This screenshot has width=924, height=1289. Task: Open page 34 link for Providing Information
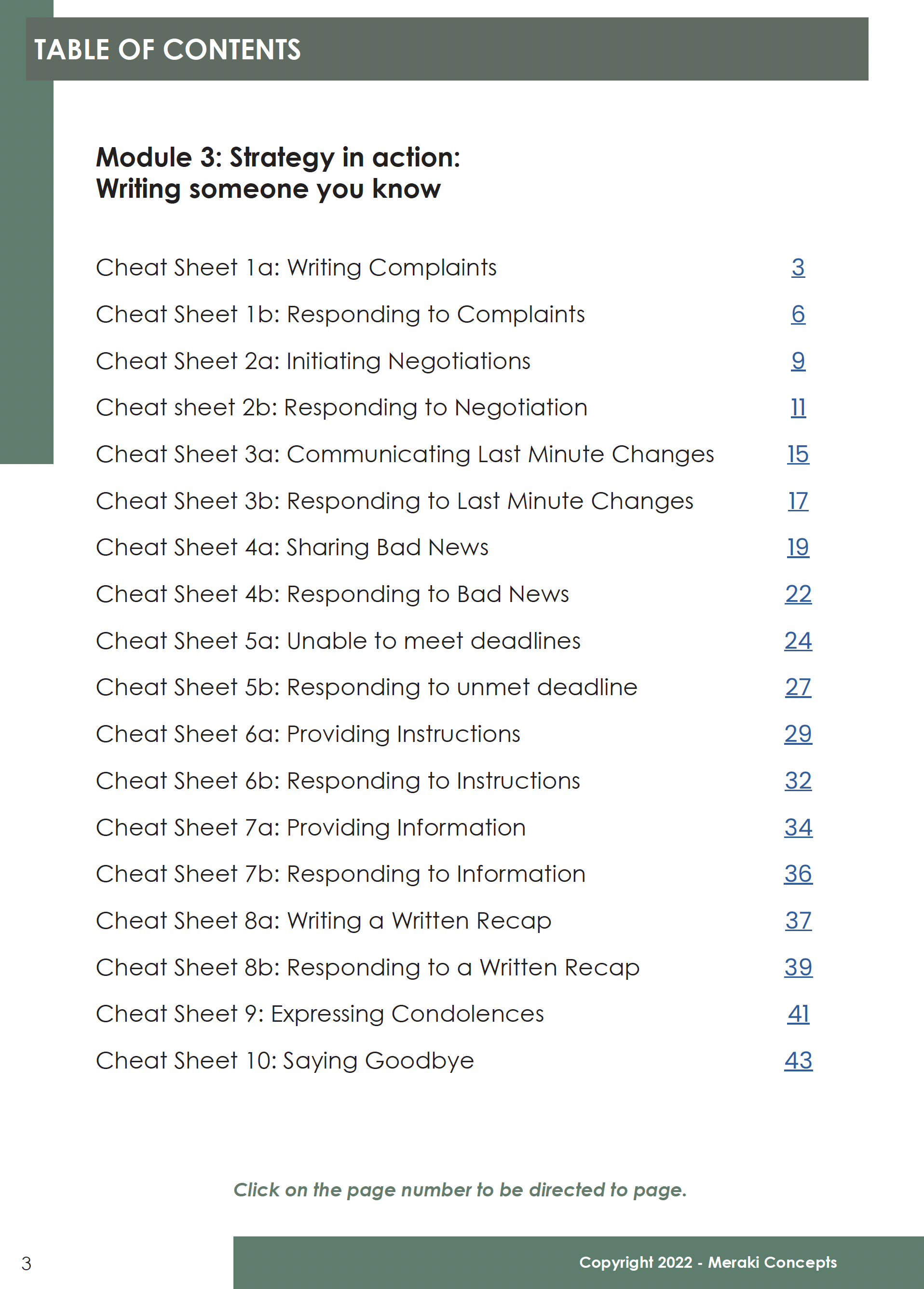(x=798, y=827)
